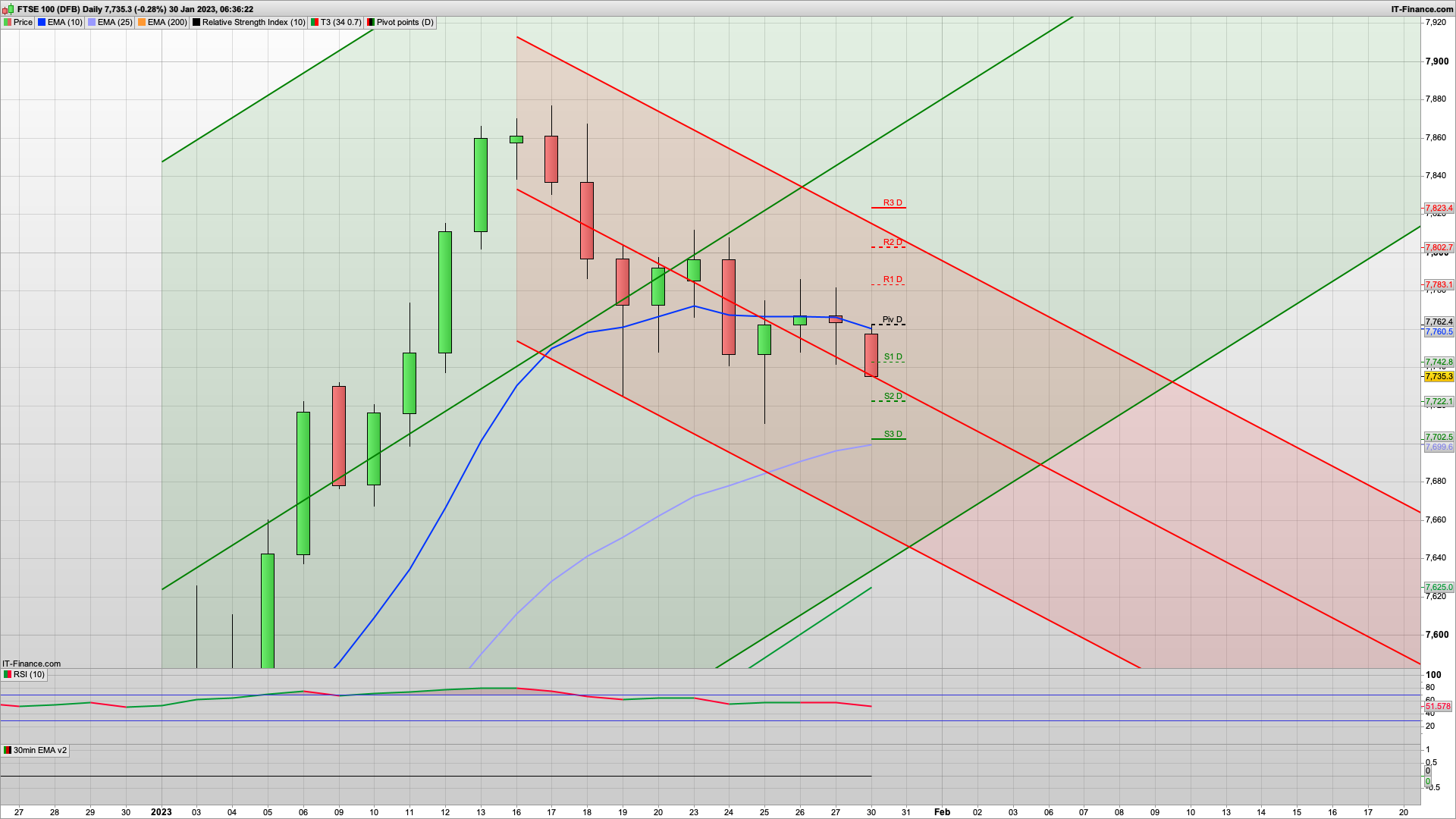
Task: Click the S3 D support level label
Action: (x=893, y=435)
